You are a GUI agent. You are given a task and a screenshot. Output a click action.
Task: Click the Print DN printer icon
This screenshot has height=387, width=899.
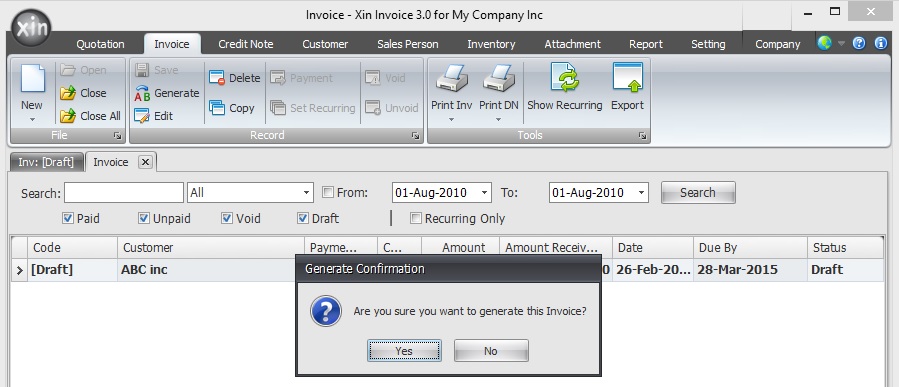(499, 79)
